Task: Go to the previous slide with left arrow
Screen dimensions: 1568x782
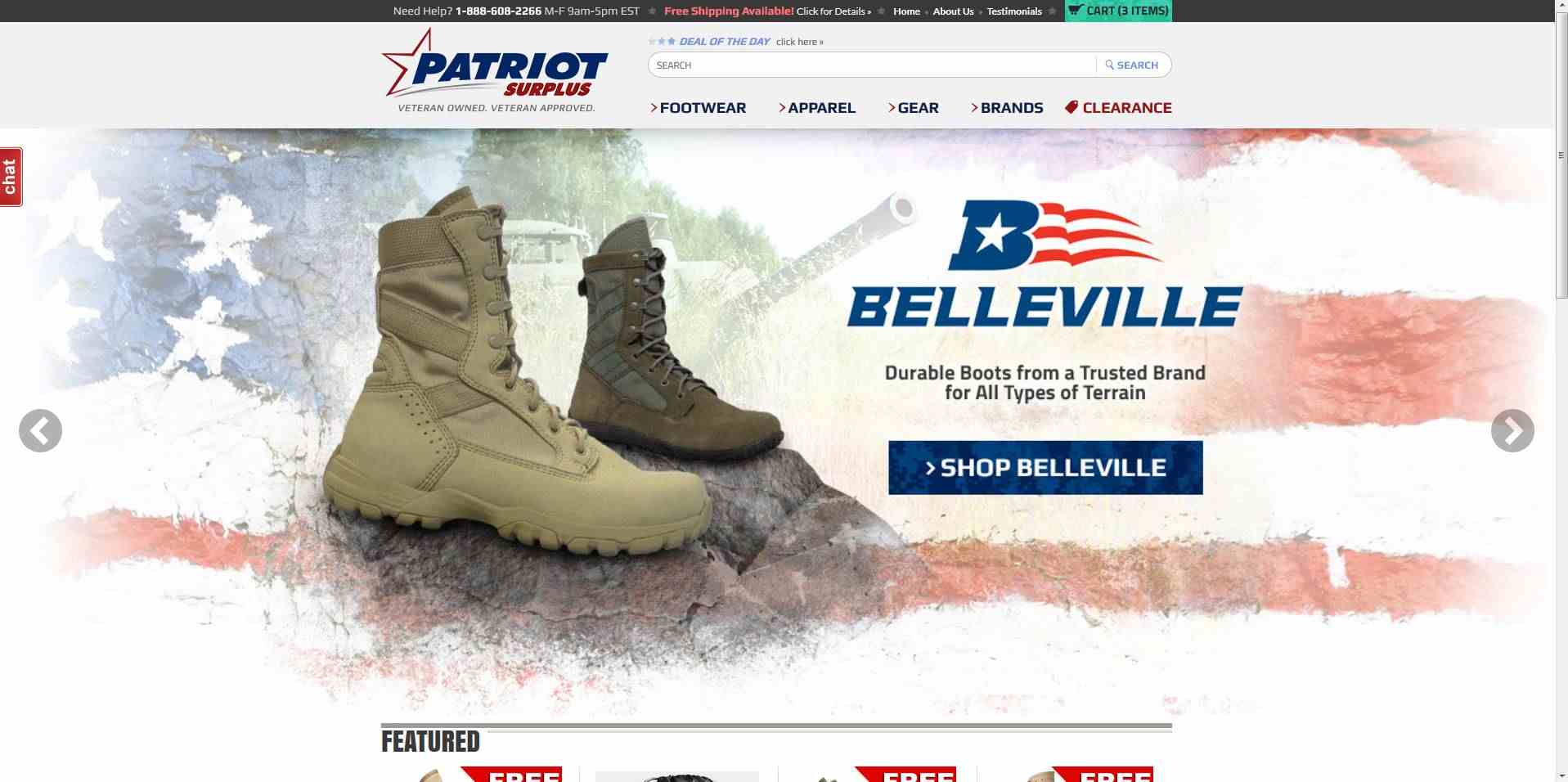Action: coord(40,430)
